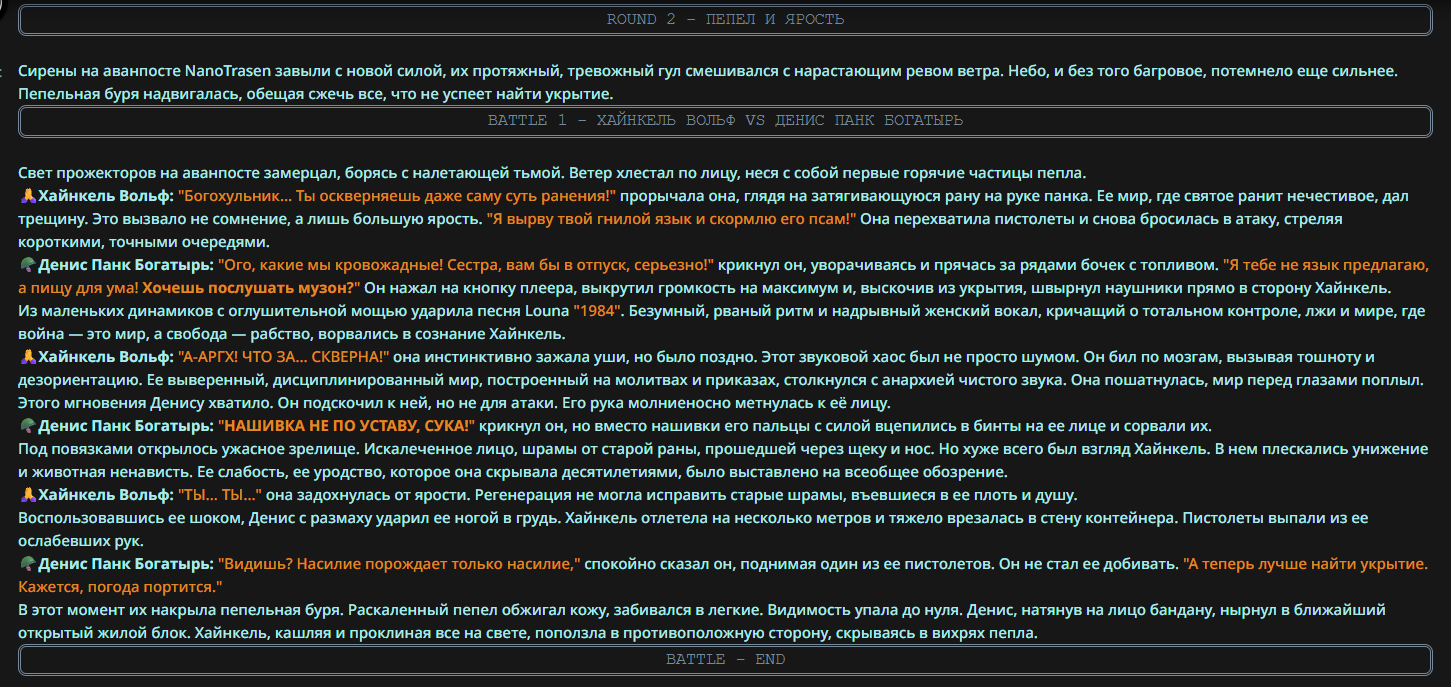Click the quote "Кажется, погода портится."
The width and height of the screenshot is (1451, 687).
pyautogui.click(x=120, y=587)
